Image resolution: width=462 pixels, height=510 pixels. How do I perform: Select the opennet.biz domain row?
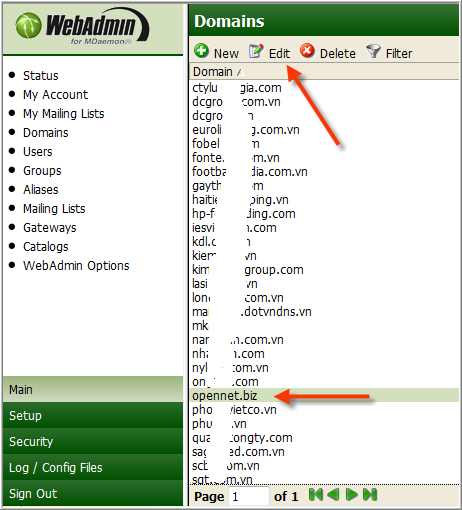[x=324, y=396]
